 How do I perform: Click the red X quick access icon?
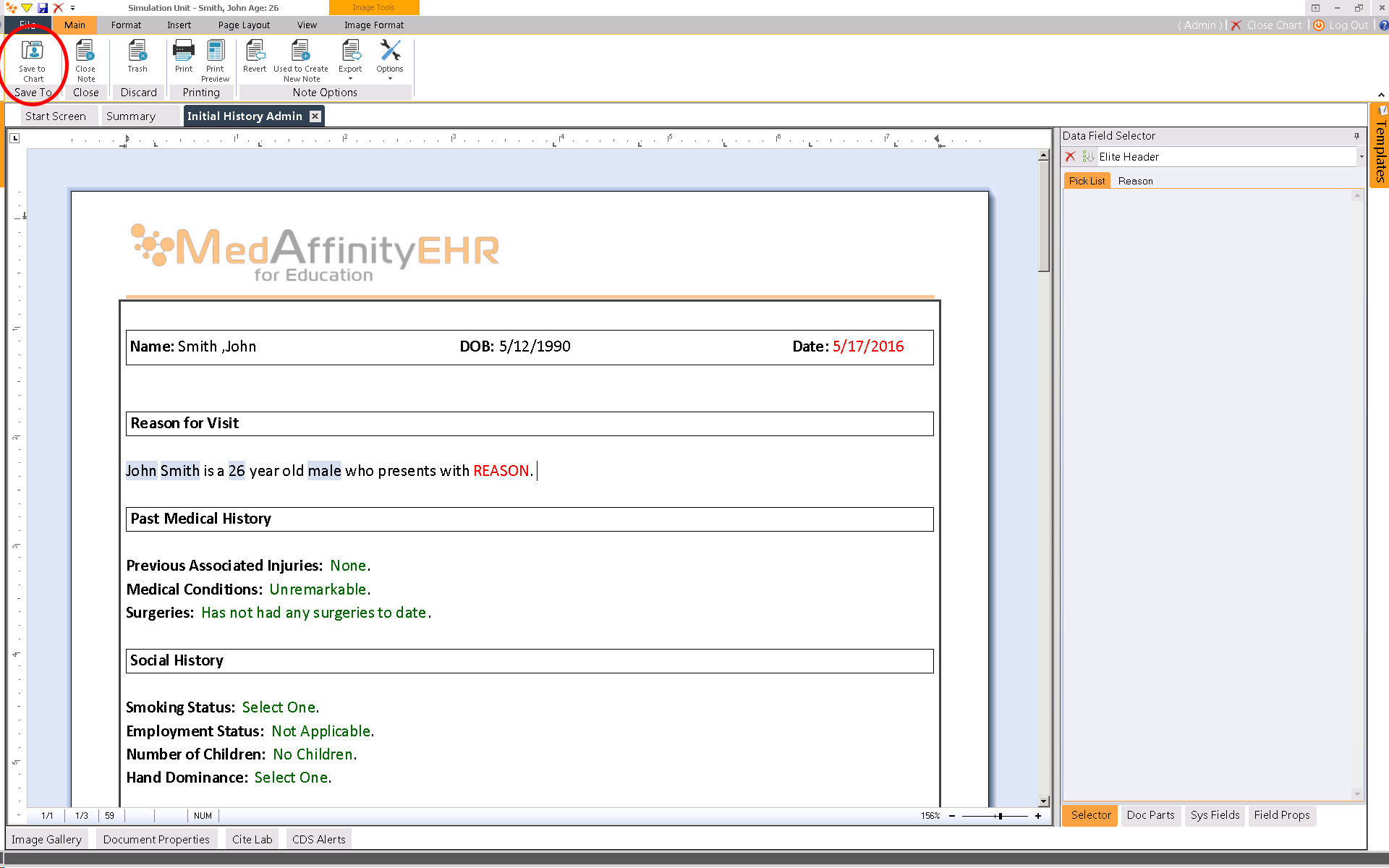pyautogui.click(x=59, y=8)
